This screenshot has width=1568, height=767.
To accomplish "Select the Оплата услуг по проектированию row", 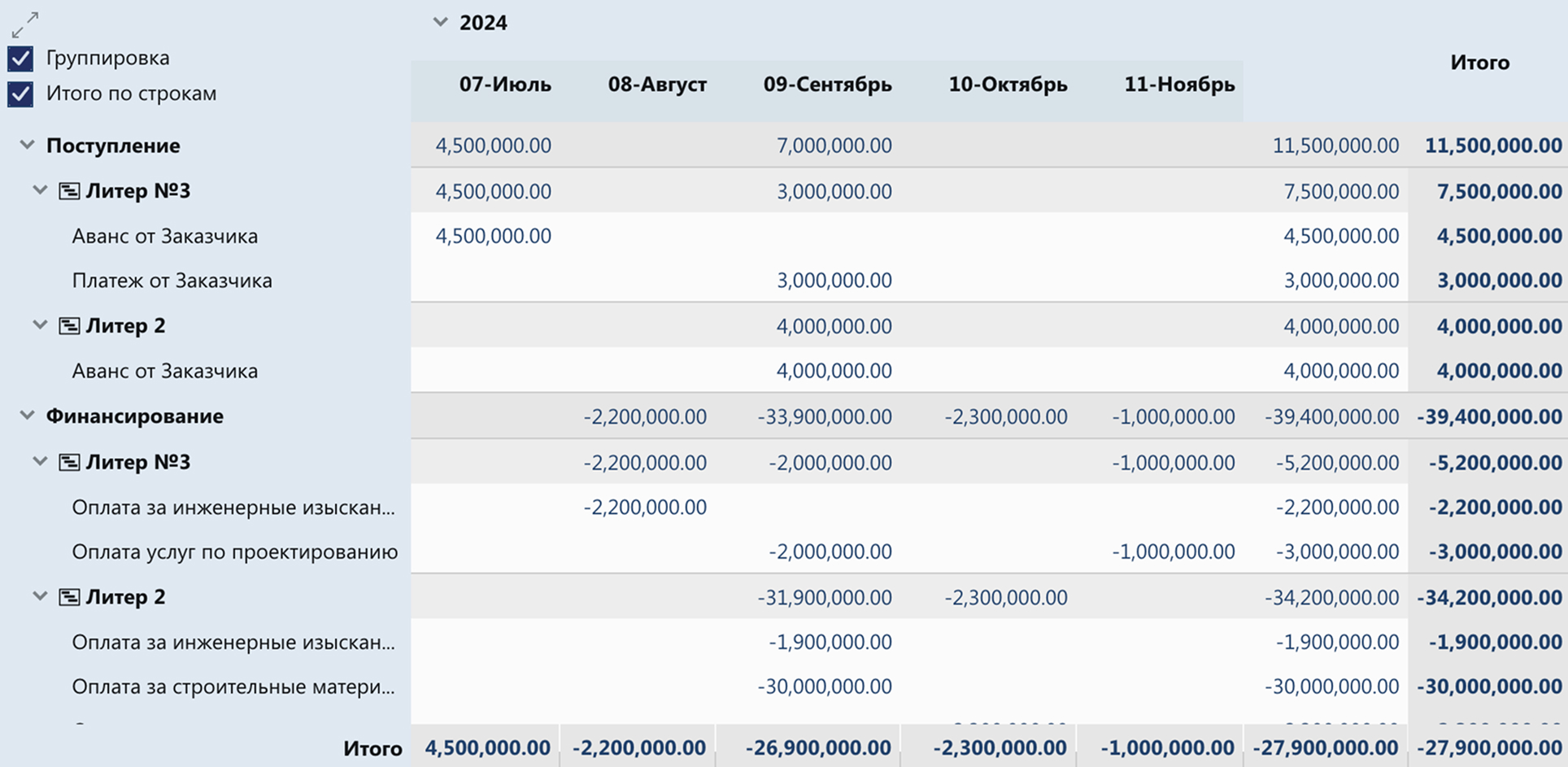I will [x=234, y=552].
